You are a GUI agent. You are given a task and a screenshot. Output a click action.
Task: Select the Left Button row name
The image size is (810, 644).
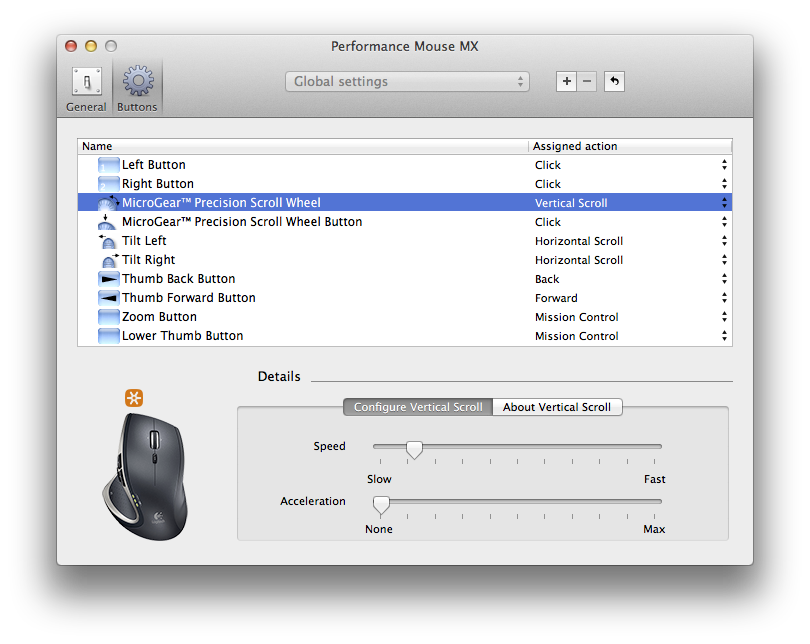[153, 165]
